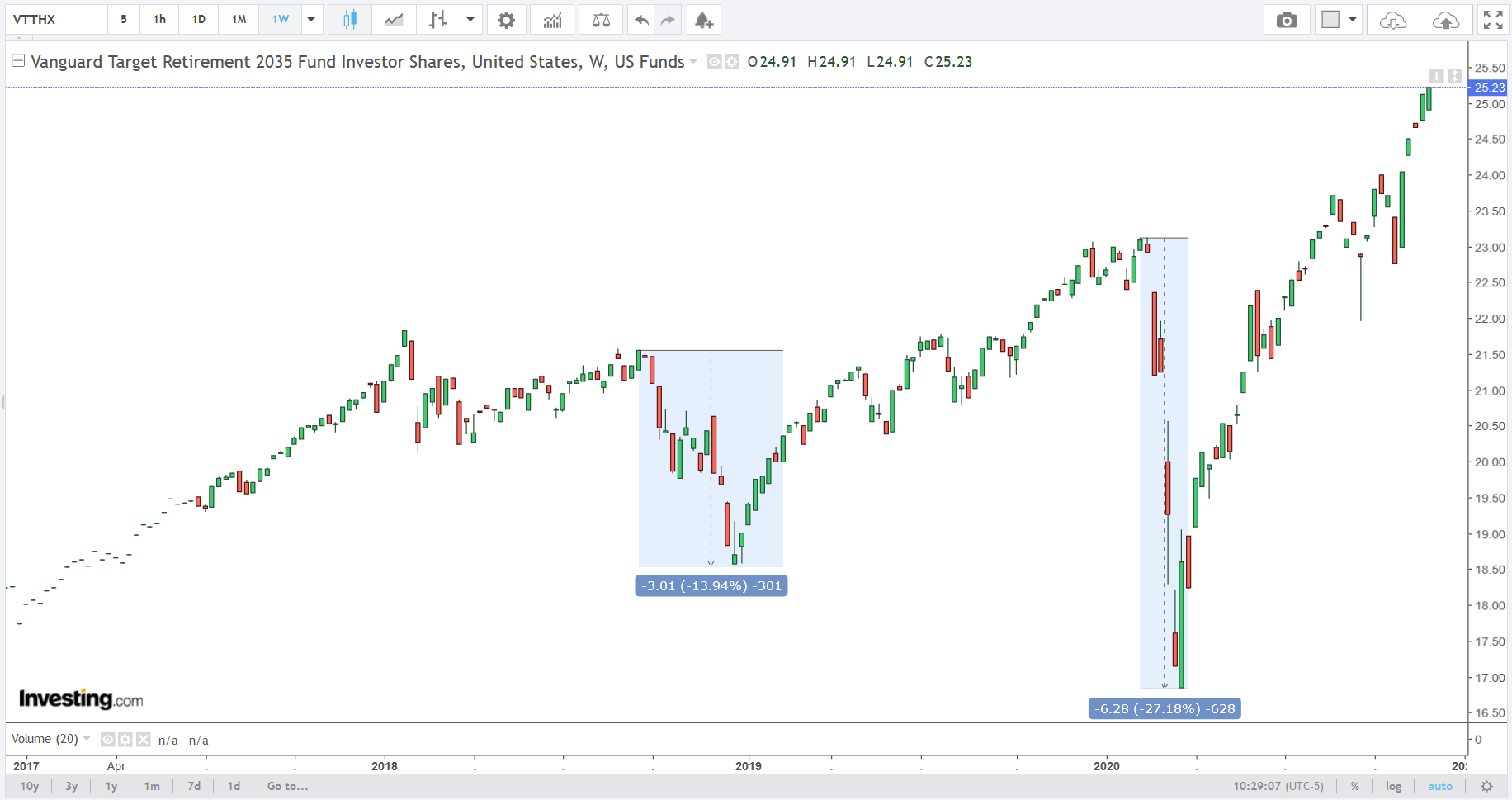Create a price alert with bell icon

703,20
